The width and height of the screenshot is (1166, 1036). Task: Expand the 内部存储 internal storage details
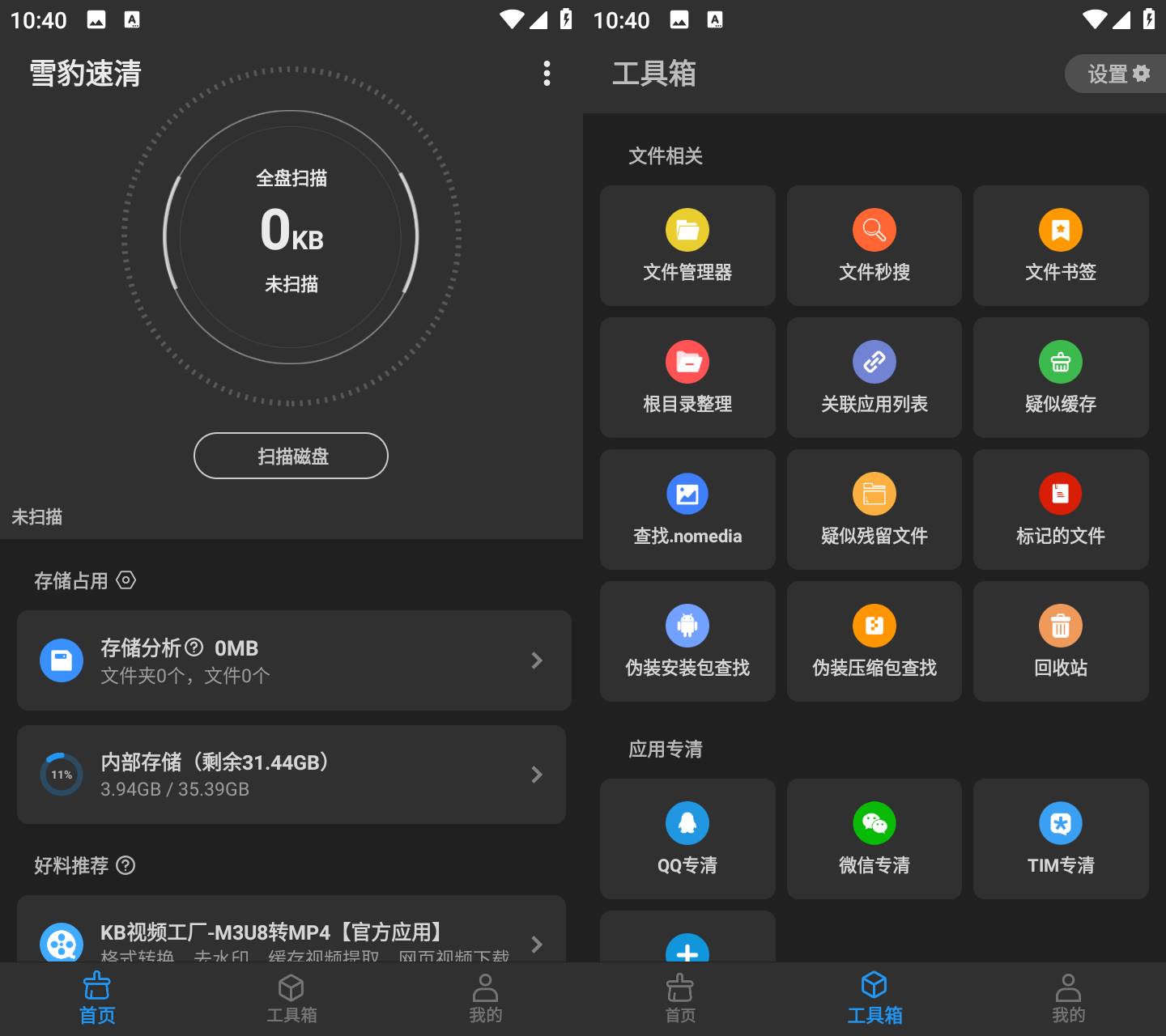pyautogui.click(x=294, y=774)
